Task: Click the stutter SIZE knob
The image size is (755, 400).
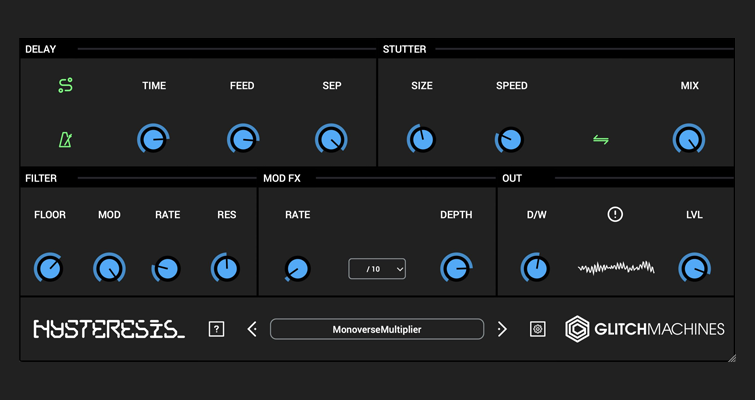Action: 422,140
